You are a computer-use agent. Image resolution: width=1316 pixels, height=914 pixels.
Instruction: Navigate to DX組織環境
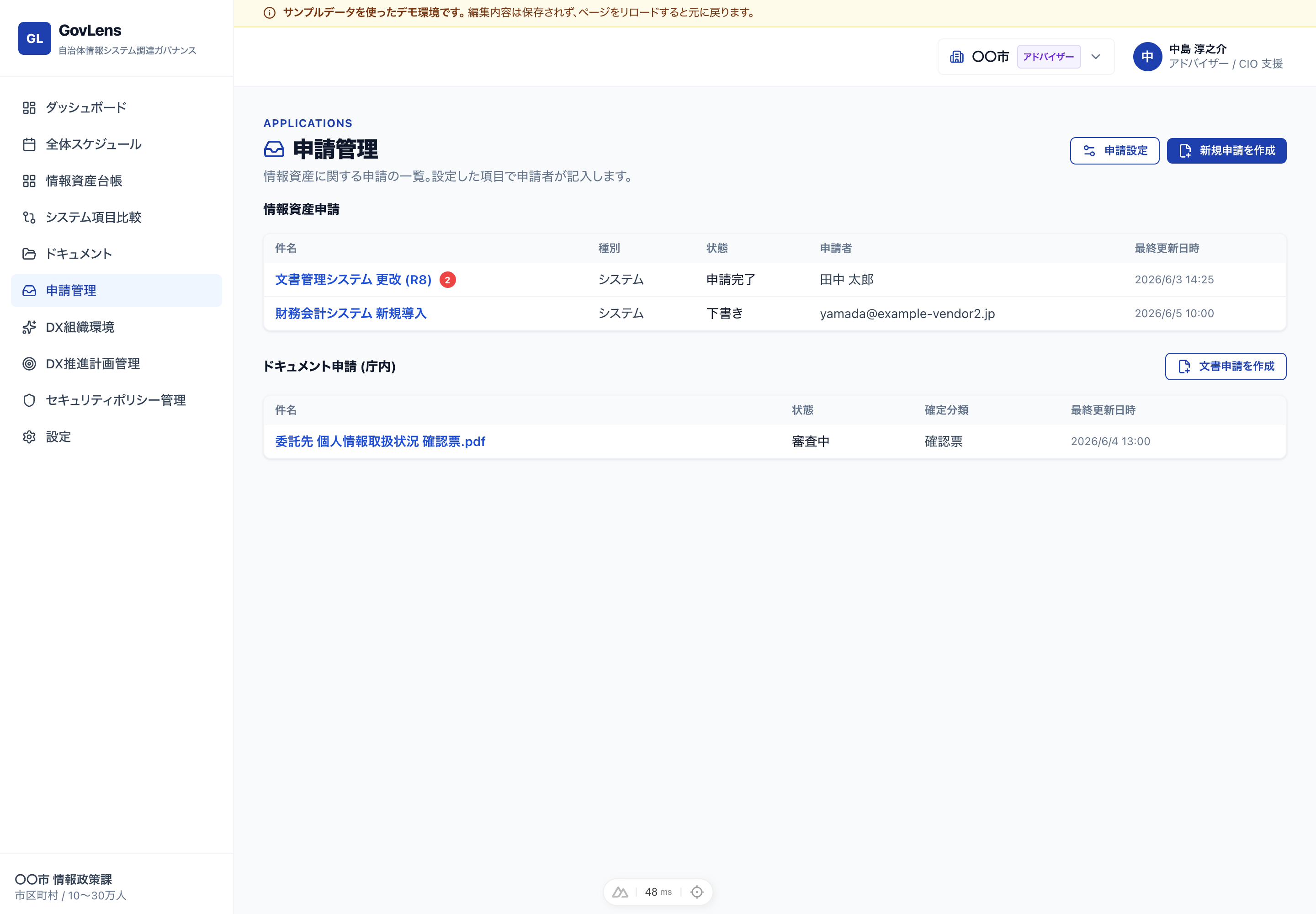click(116, 327)
